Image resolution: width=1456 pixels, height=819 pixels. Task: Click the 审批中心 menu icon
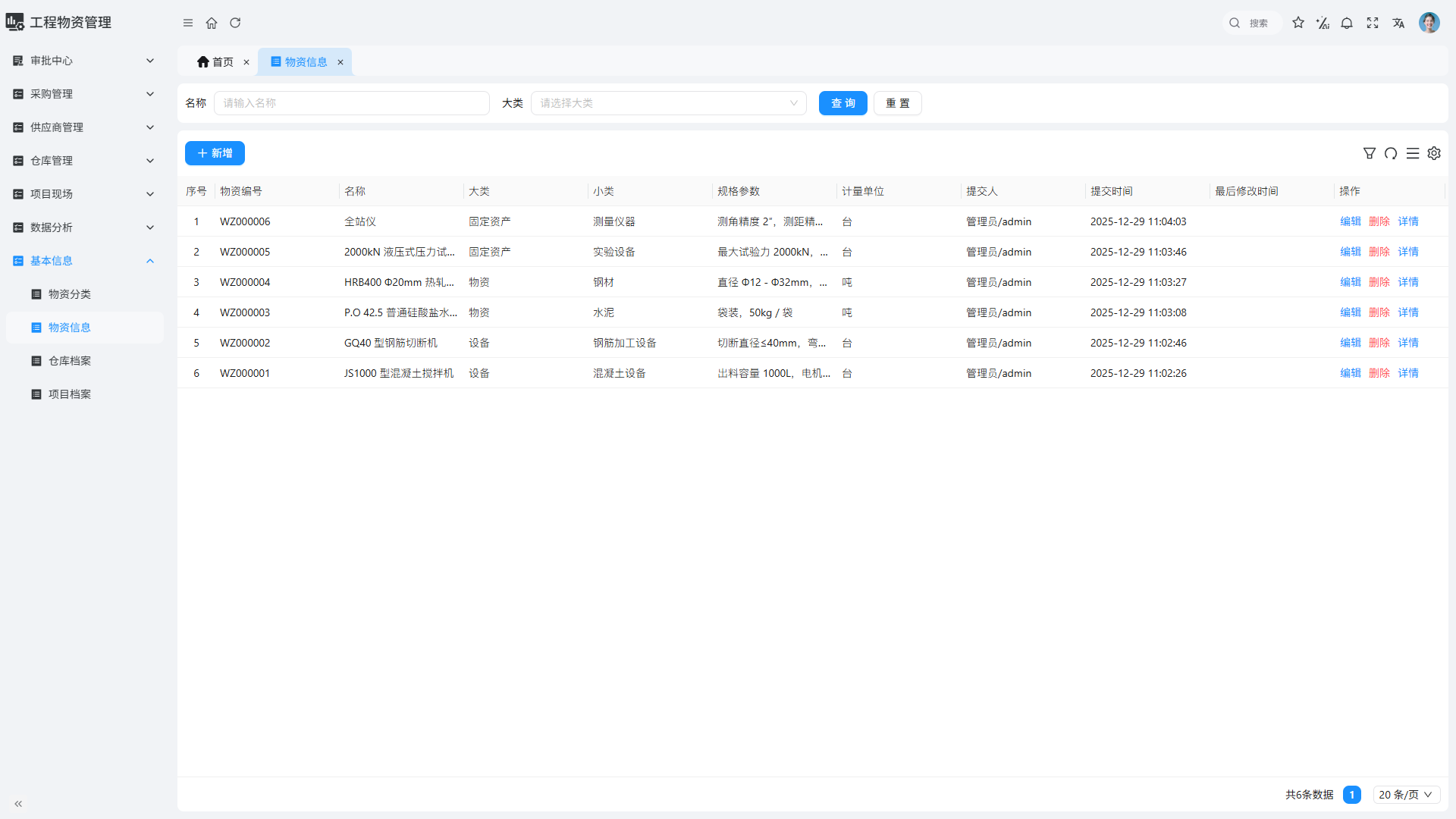click(x=18, y=61)
